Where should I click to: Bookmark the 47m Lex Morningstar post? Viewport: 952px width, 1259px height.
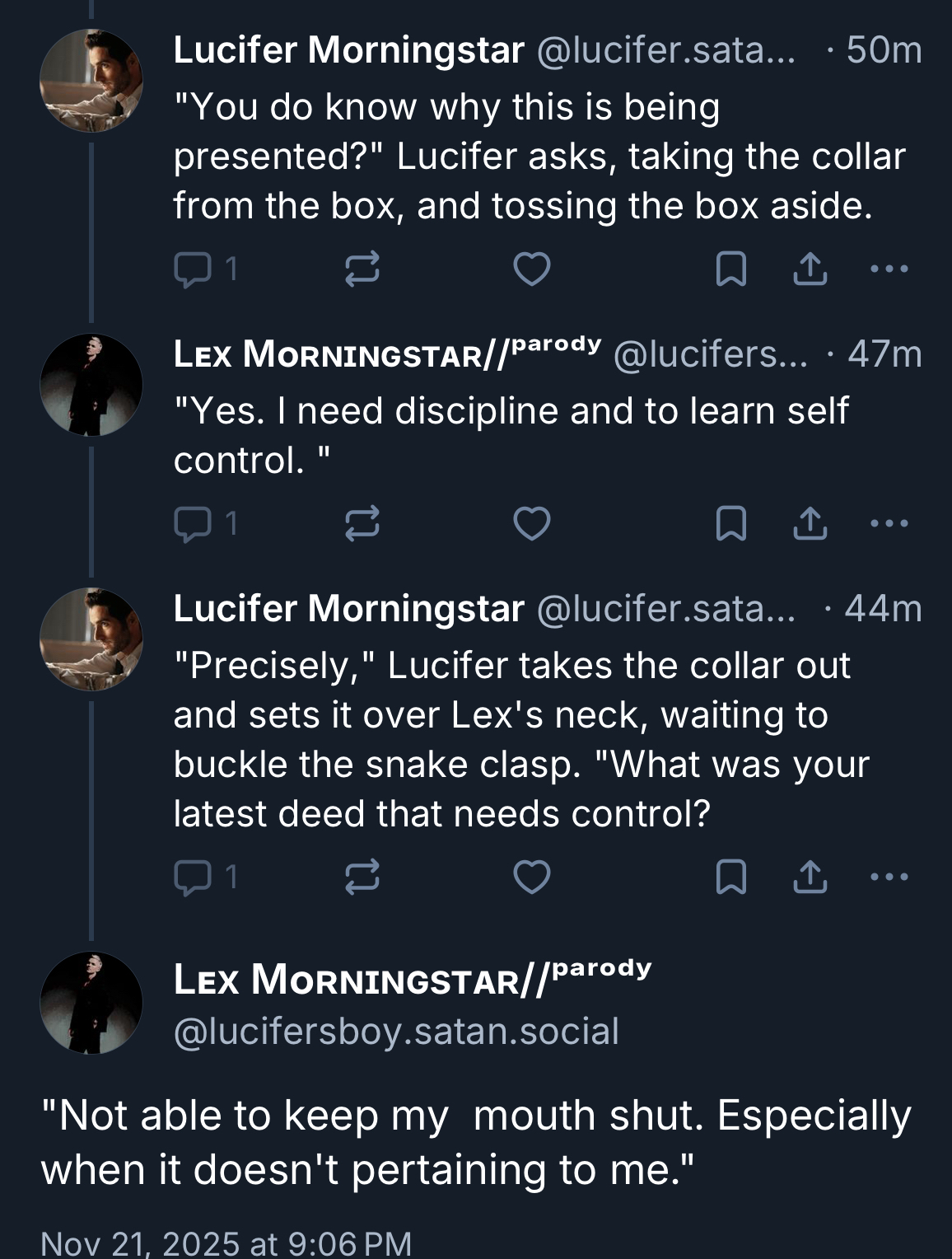pyautogui.click(x=730, y=523)
